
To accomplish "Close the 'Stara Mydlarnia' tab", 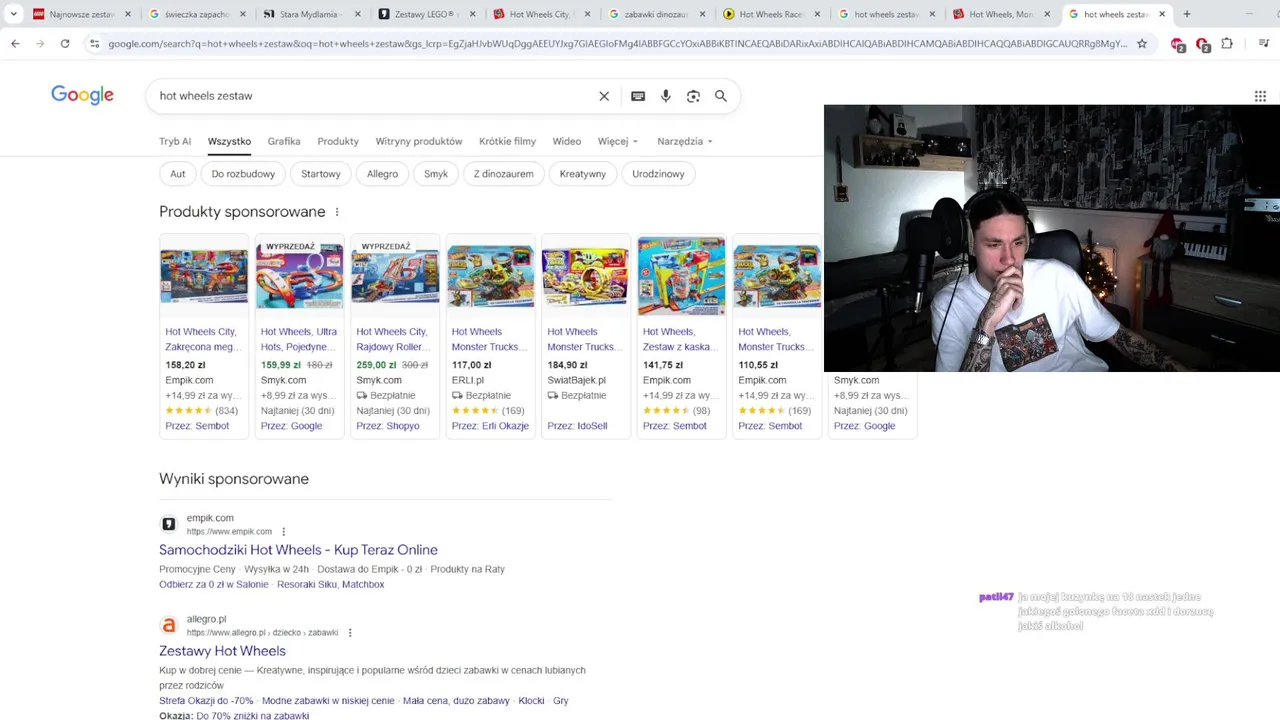I will click(358, 14).
